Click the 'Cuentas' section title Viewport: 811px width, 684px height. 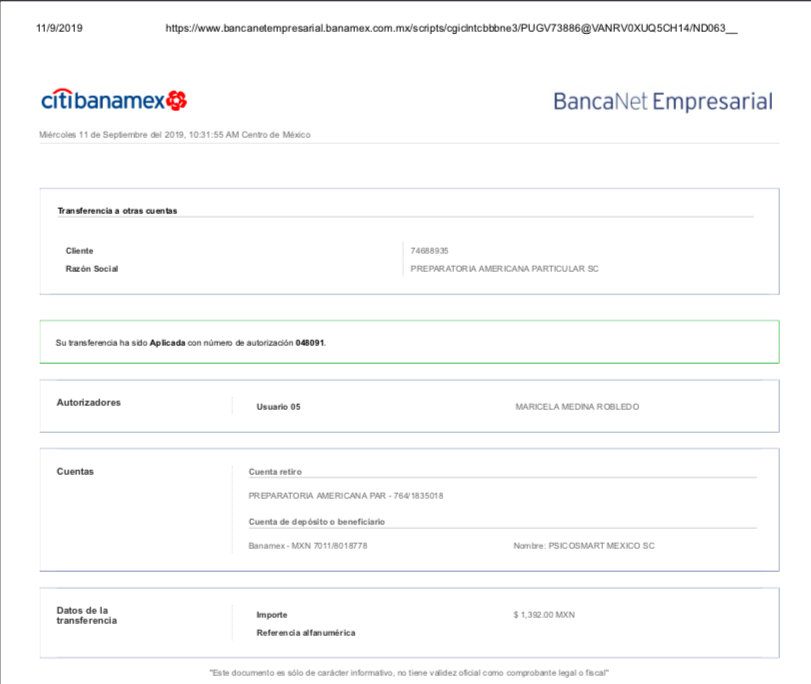[75, 471]
